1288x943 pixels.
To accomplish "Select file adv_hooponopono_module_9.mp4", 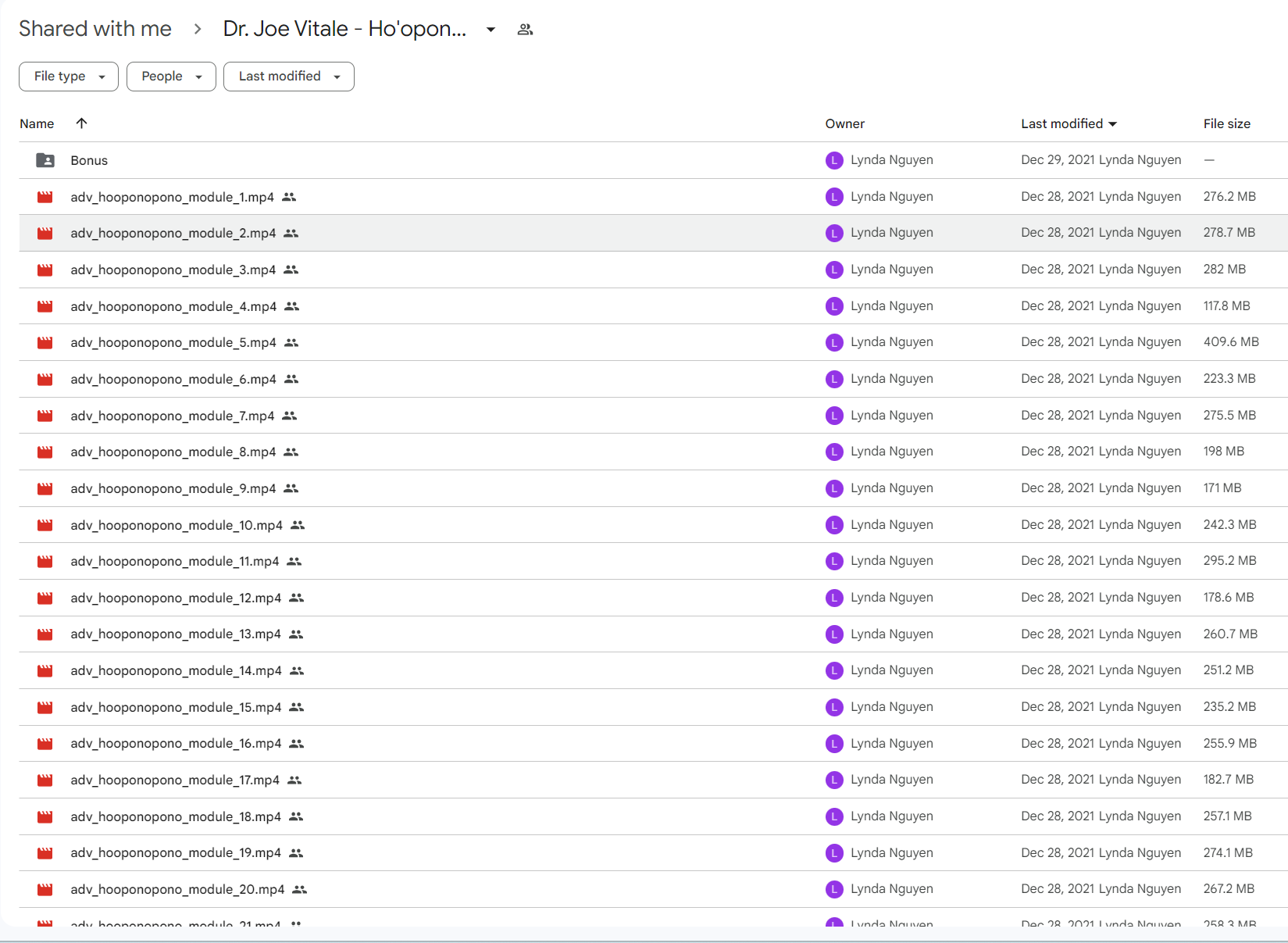I will pos(173,488).
